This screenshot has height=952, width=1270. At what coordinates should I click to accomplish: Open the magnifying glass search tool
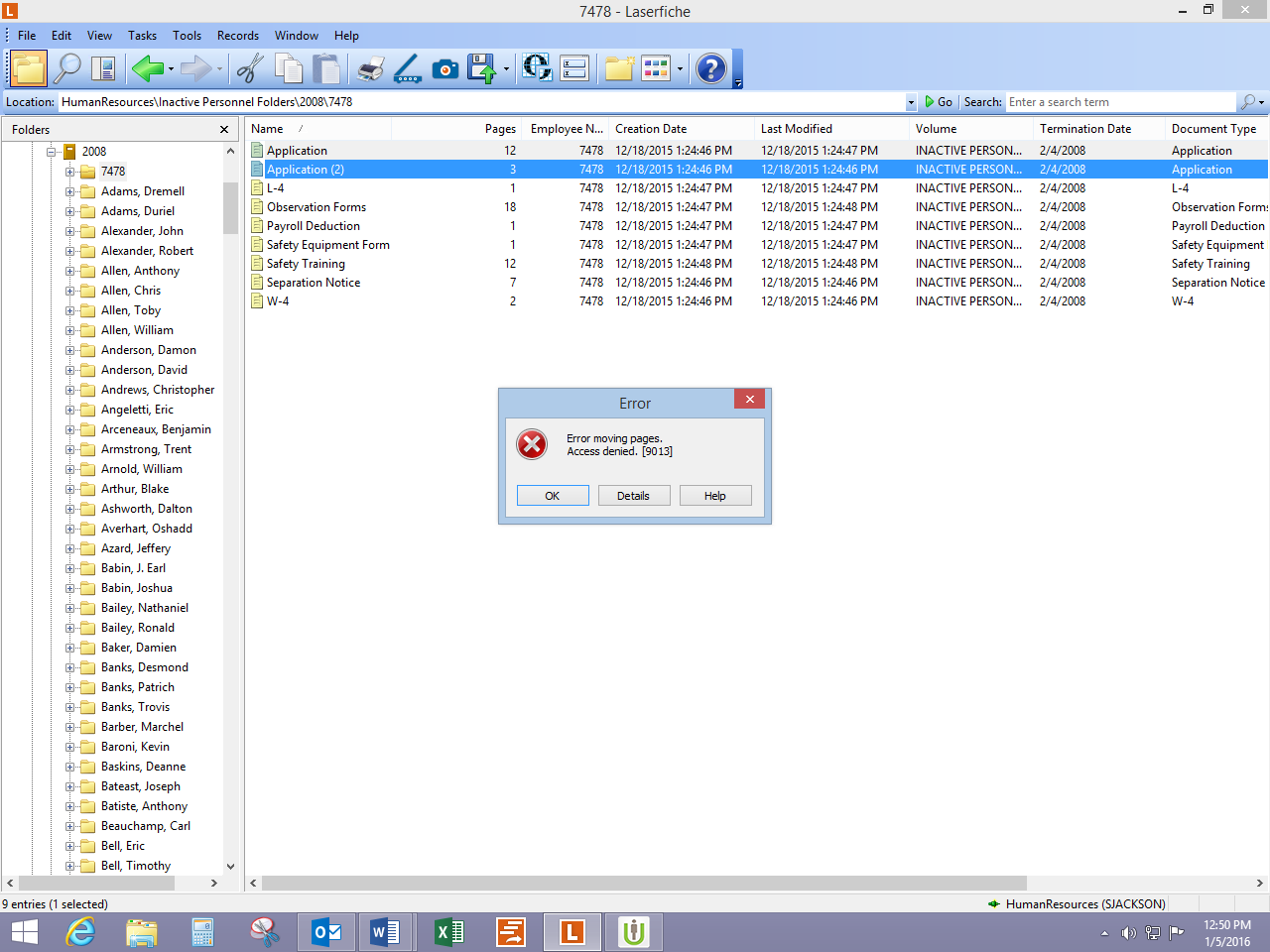(67, 68)
